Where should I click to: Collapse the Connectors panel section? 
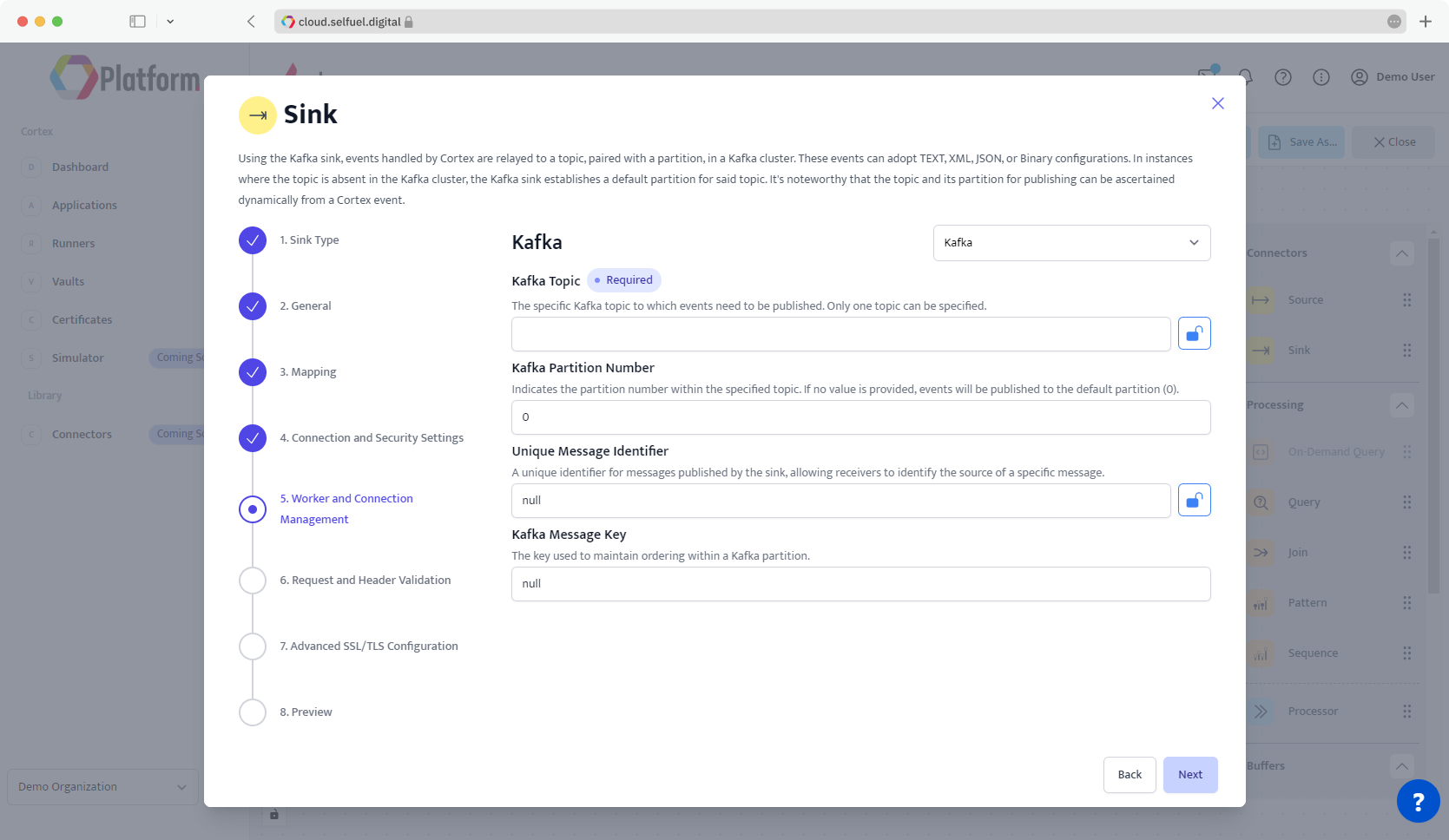1401,254
